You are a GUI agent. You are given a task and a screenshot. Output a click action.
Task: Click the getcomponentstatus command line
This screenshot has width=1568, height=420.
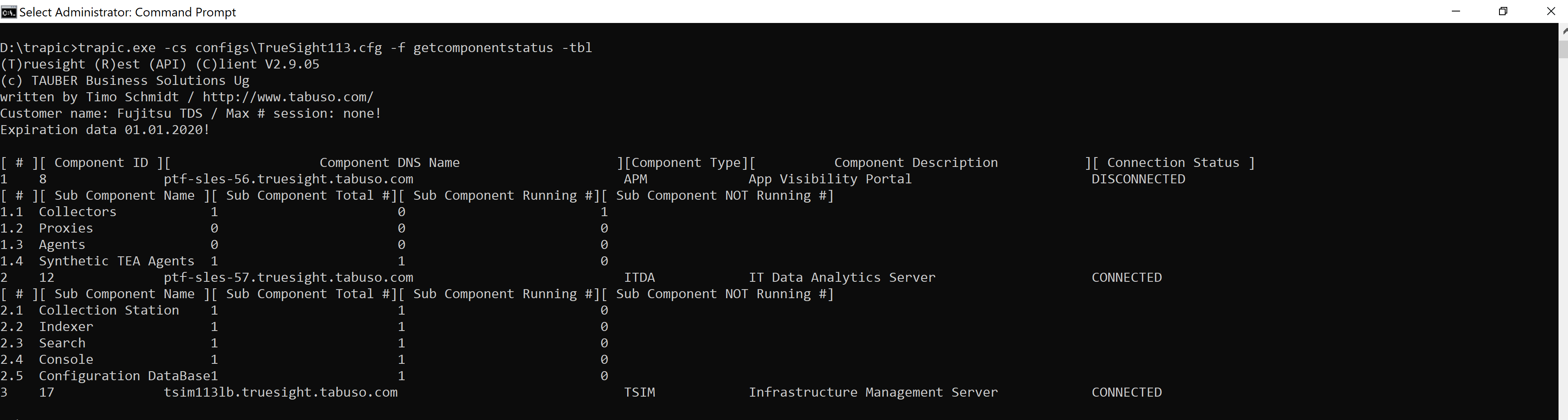(296, 48)
